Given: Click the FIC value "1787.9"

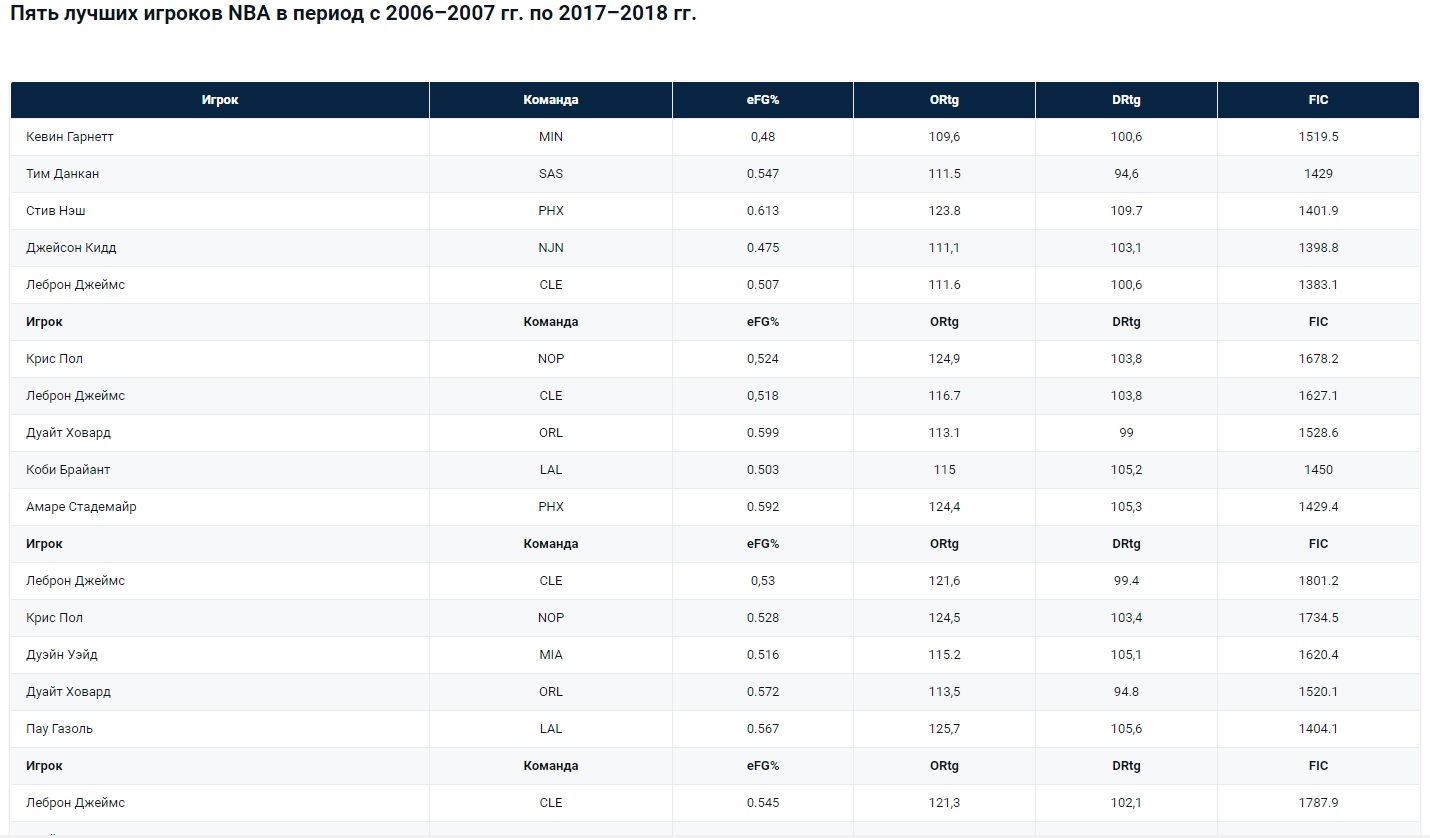Looking at the screenshot, I should (1318, 803).
